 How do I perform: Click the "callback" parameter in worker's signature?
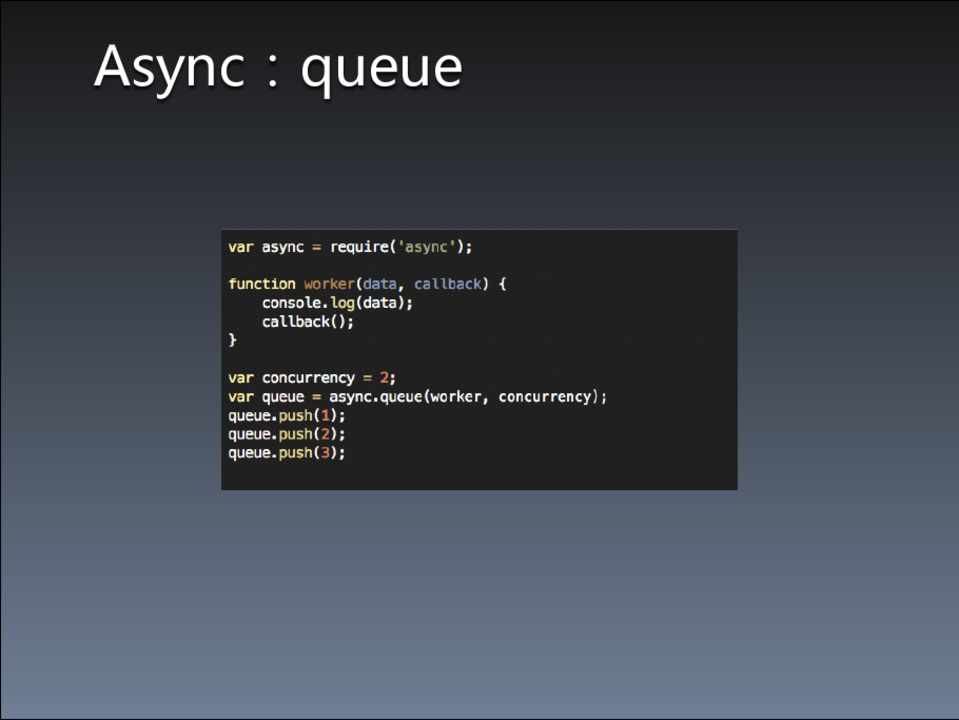tap(448, 284)
